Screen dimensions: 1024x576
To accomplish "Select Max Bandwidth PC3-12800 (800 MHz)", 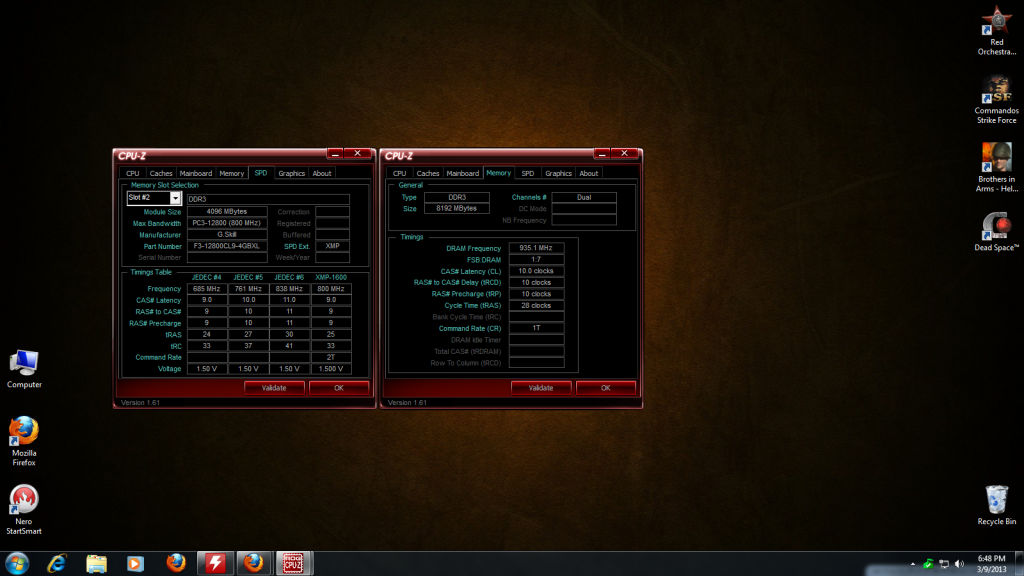I will tap(227, 223).
